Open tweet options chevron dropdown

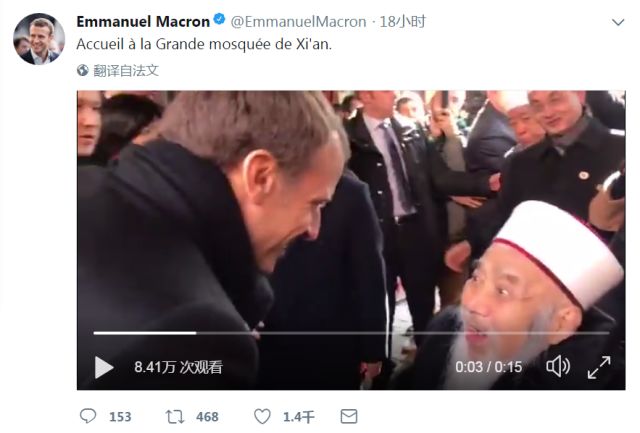pyautogui.click(x=618, y=22)
